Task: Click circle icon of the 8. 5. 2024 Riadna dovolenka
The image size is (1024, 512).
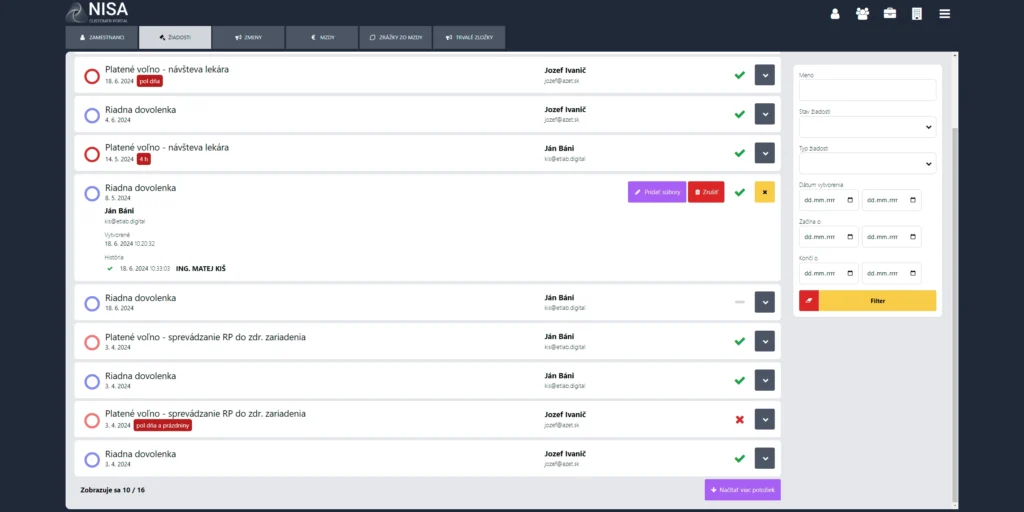Action: pyautogui.click(x=92, y=193)
